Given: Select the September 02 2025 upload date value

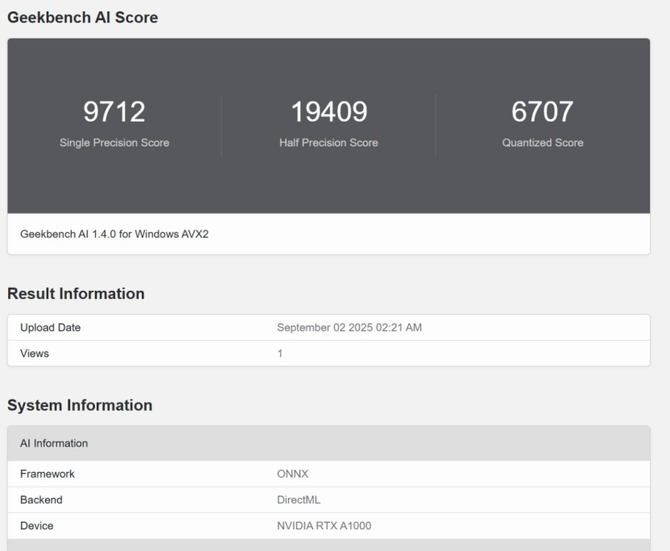Looking at the screenshot, I should (x=349, y=327).
